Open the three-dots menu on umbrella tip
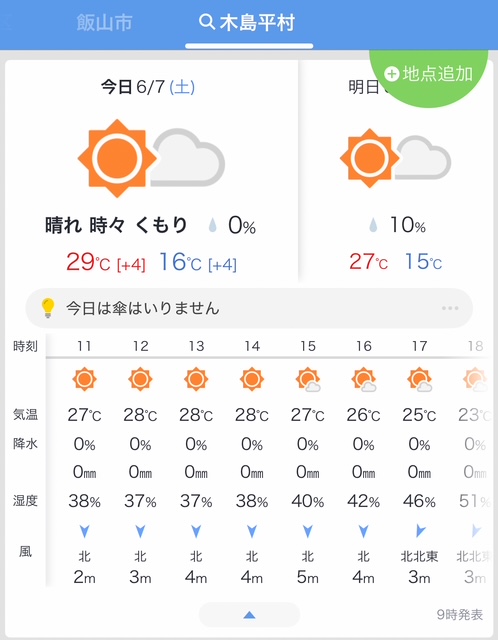This screenshot has height=640, width=498. [x=450, y=308]
